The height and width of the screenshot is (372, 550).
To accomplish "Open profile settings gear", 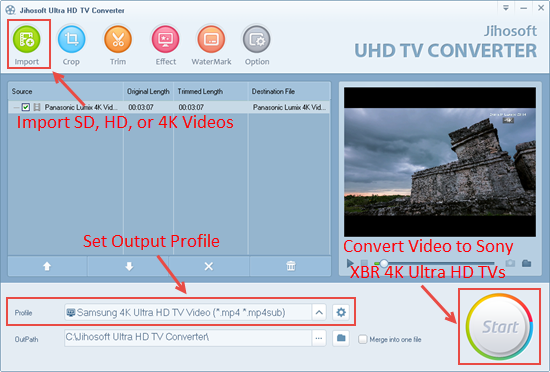I will [x=341, y=312].
